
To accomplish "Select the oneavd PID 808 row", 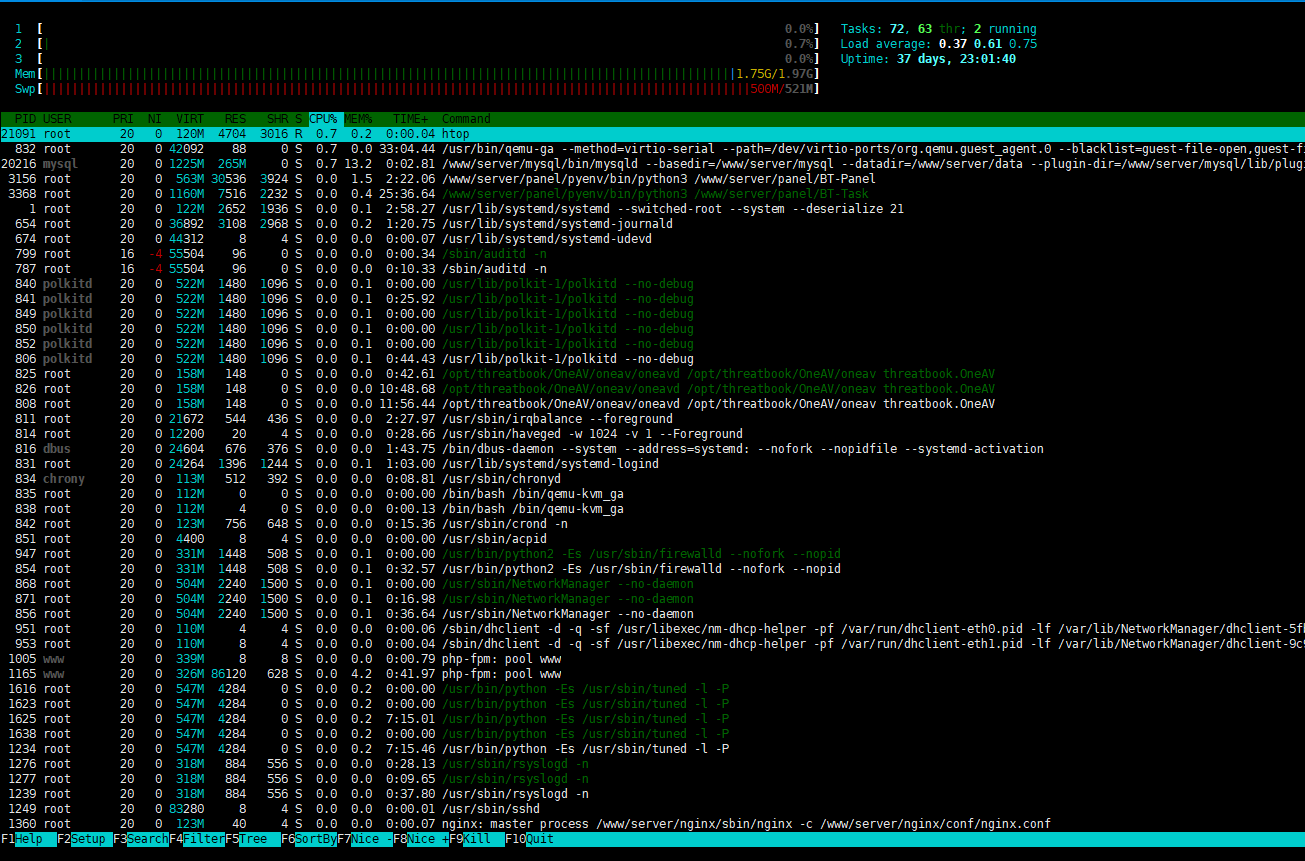I will 652,404.
